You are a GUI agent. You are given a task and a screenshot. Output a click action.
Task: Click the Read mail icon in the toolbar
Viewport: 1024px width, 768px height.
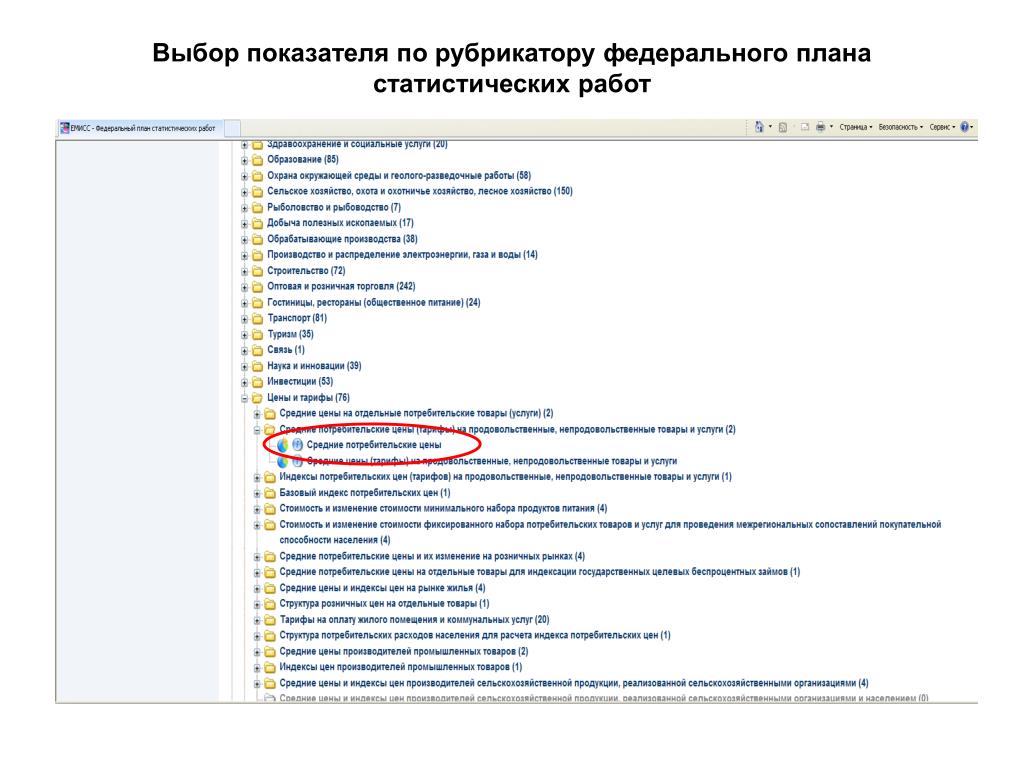pyautogui.click(x=805, y=127)
